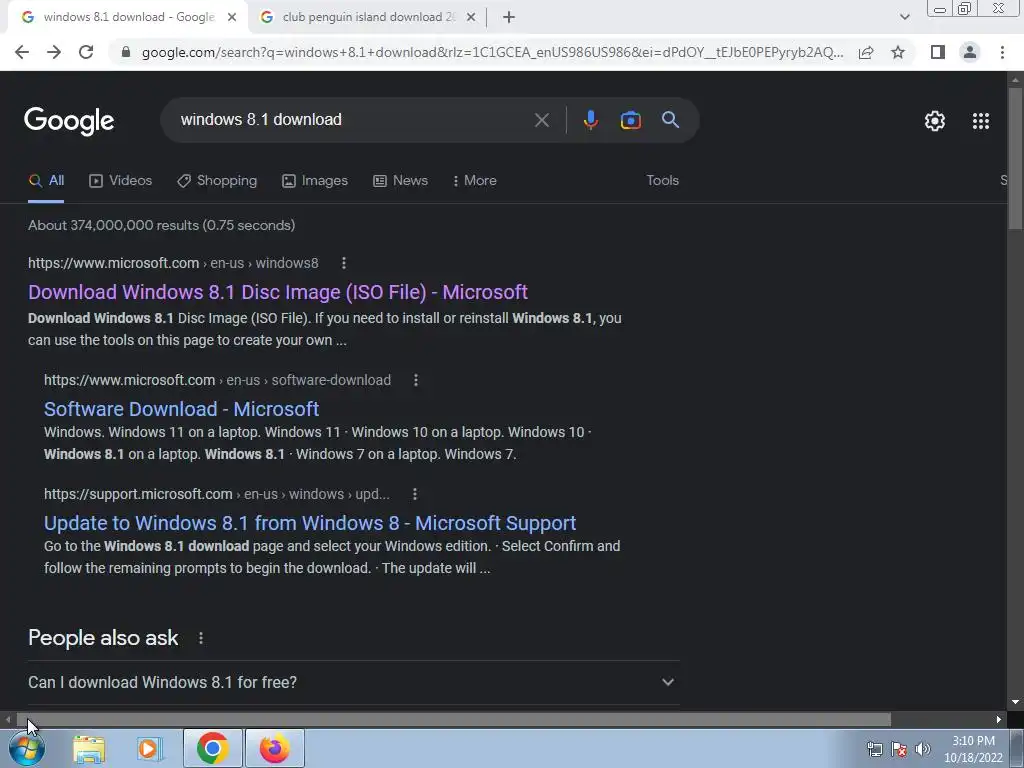Open Download Windows 8.1 Disc Image link
Viewport: 1024px width, 768px height.
[278, 292]
